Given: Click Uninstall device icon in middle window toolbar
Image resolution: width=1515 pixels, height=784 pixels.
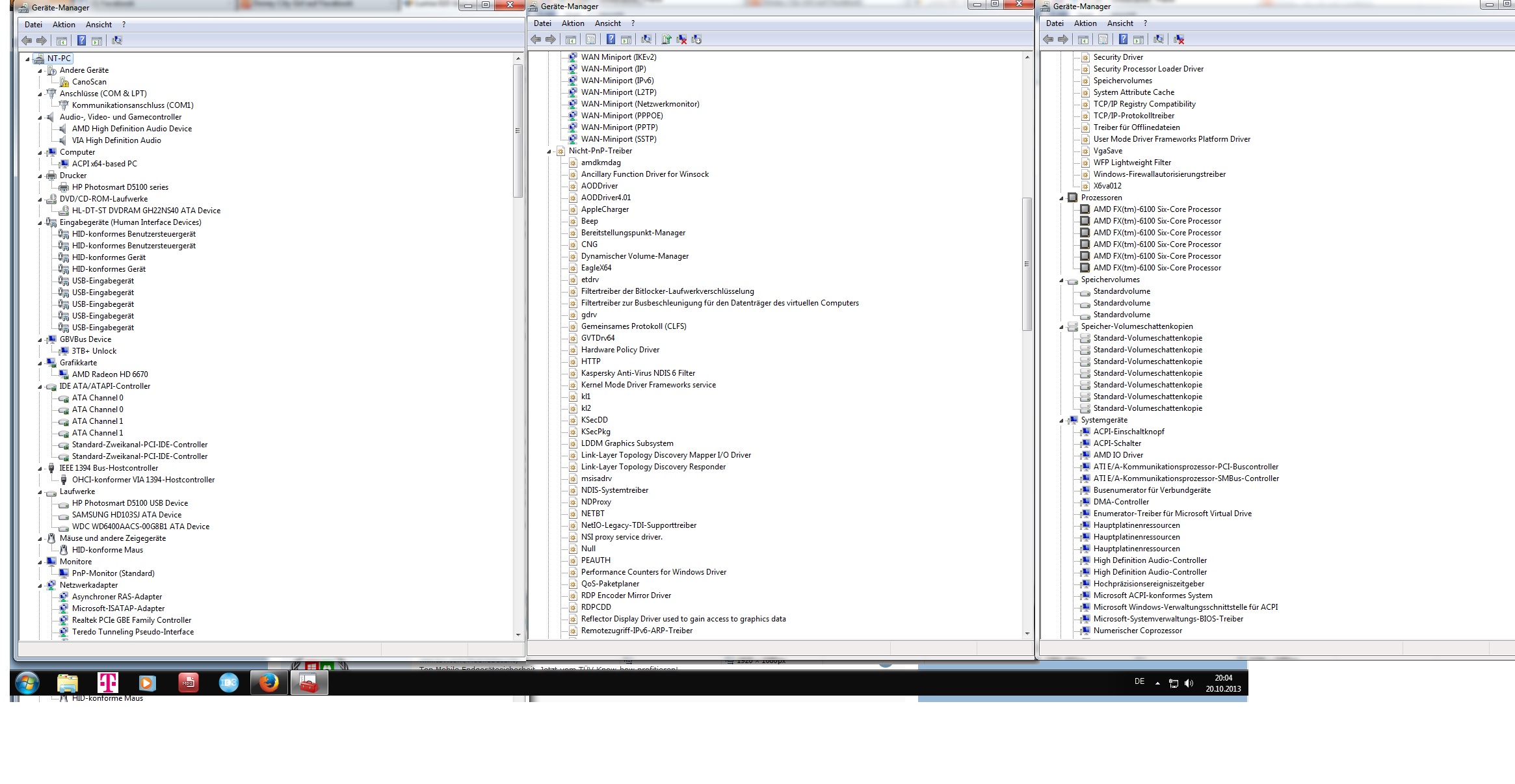Looking at the screenshot, I should (x=681, y=39).
